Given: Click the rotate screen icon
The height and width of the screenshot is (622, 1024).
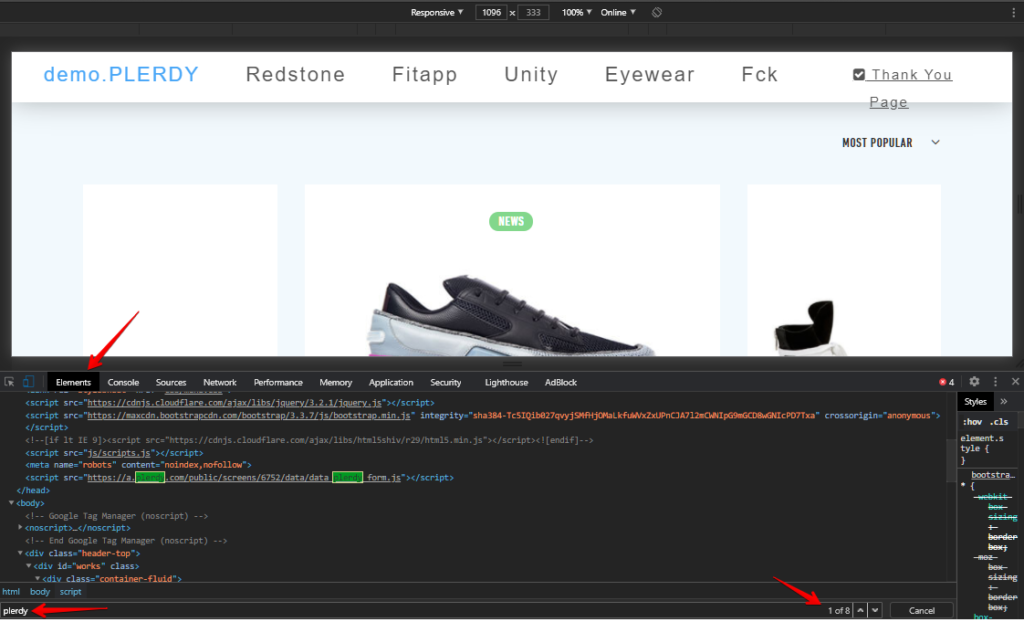Looking at the screenshot, I should tap(657, 13).
